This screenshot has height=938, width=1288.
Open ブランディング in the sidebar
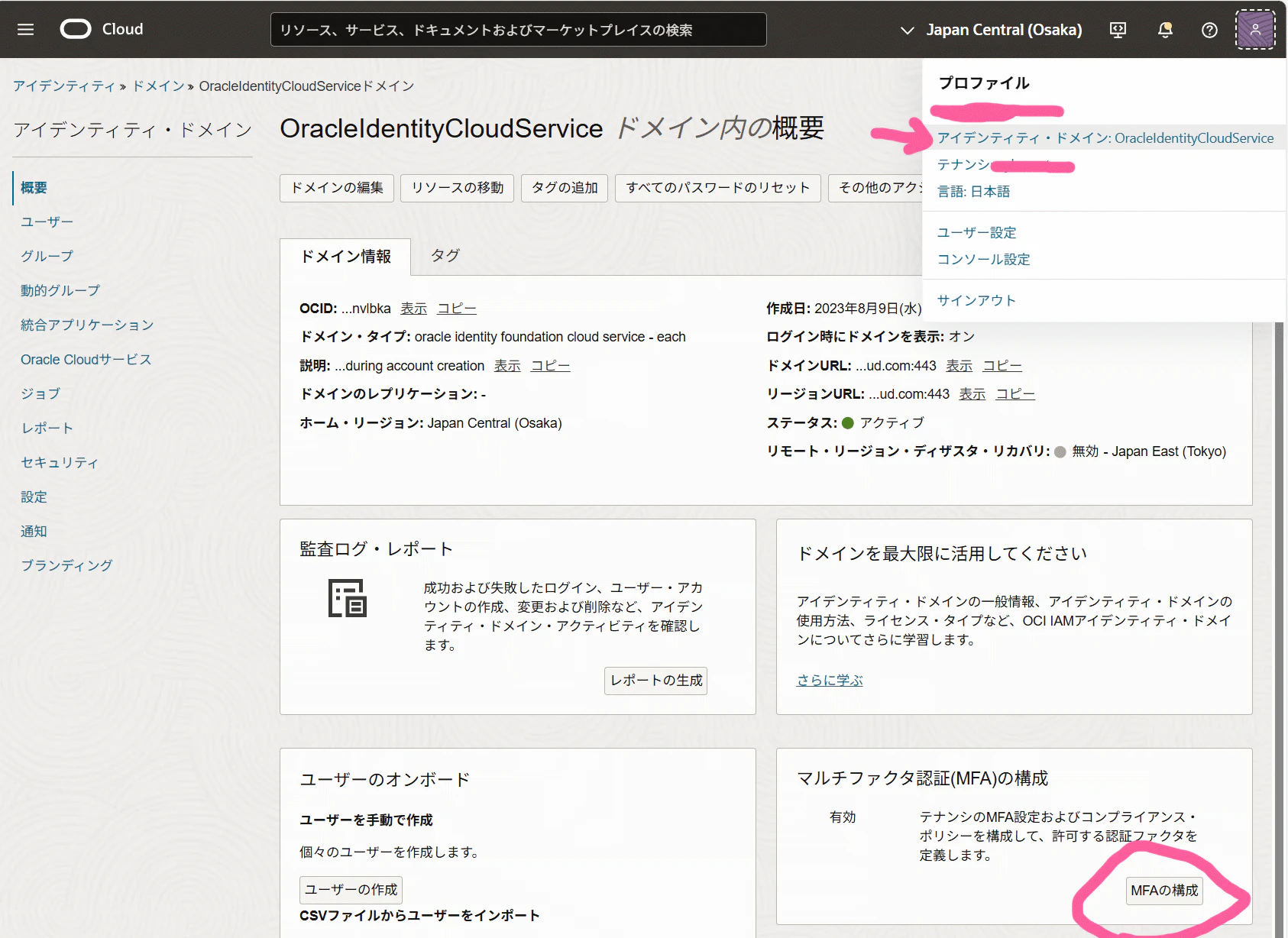66,566
